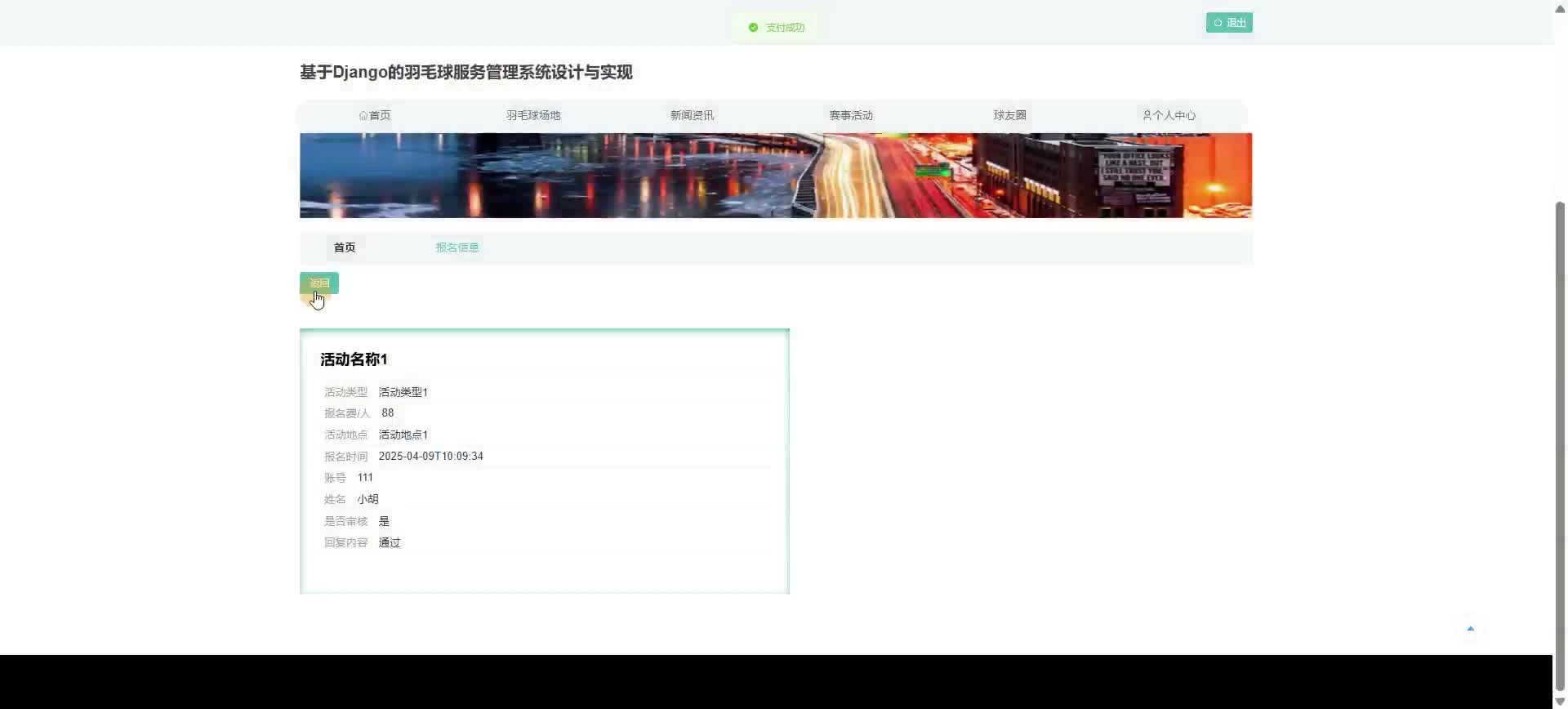Viewport: 1568px width, 709px height.
Task: Click the site title with Django text
Action: 465,73
